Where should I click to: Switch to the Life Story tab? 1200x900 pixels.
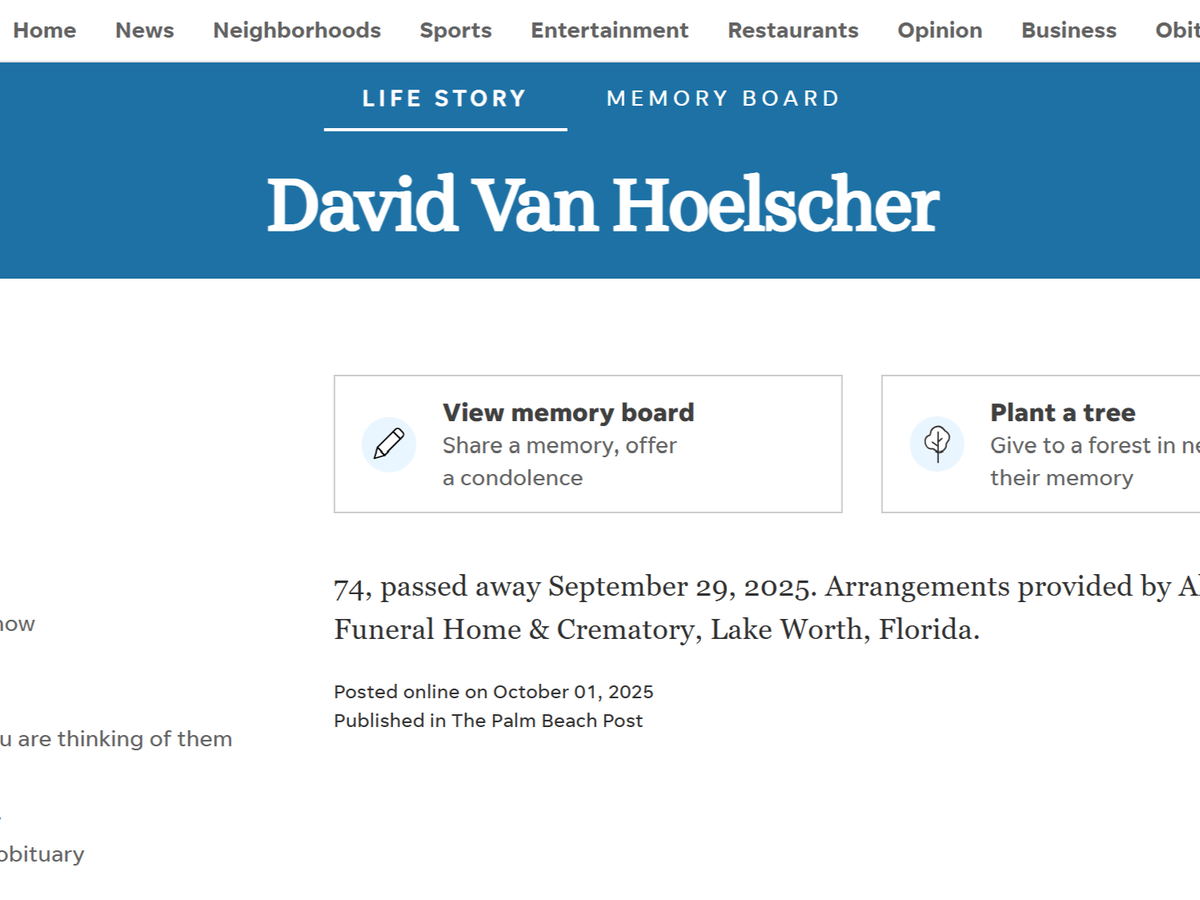point(445,98)
